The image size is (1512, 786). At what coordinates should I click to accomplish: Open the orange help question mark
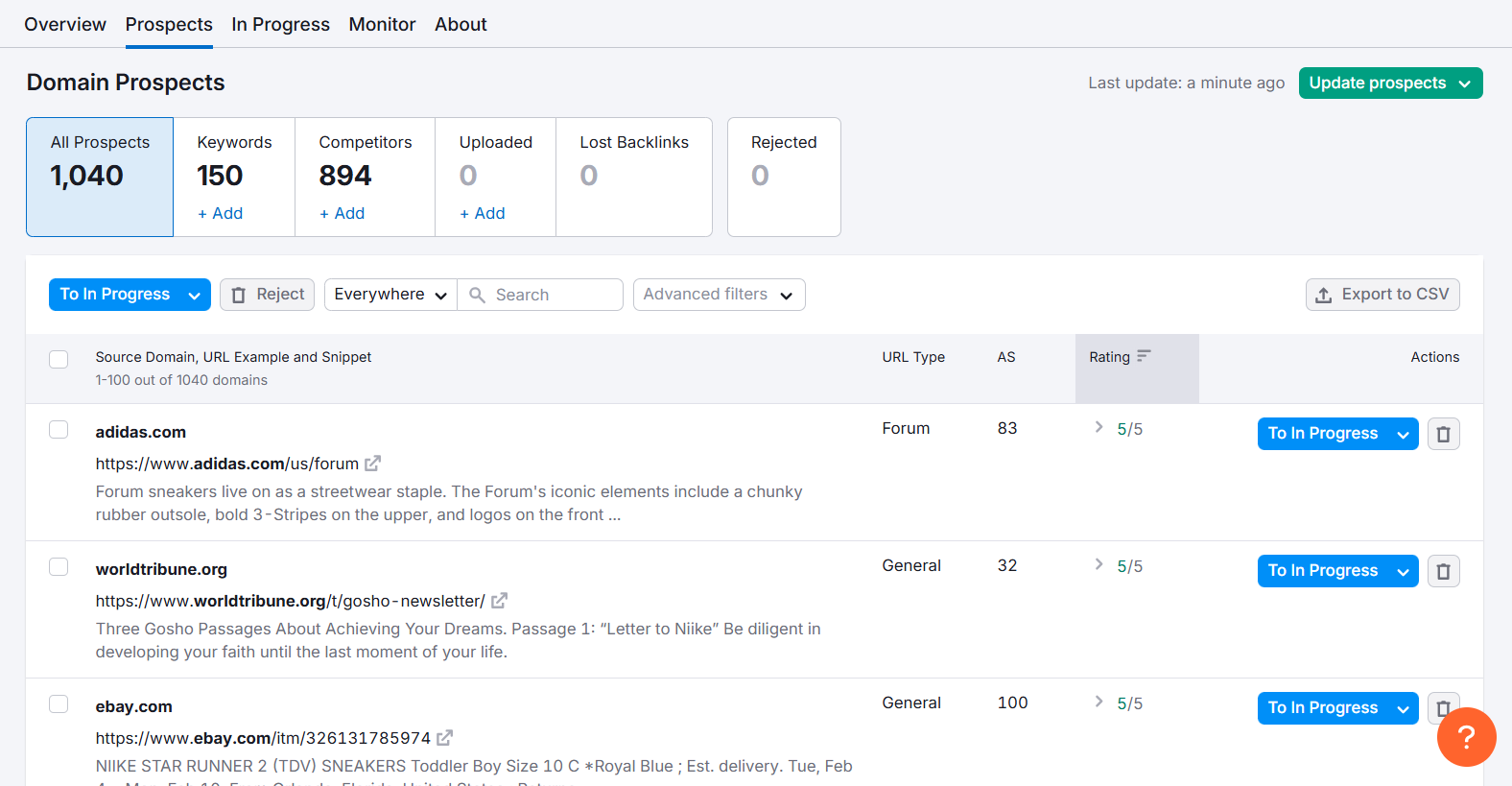[1466, 737]
